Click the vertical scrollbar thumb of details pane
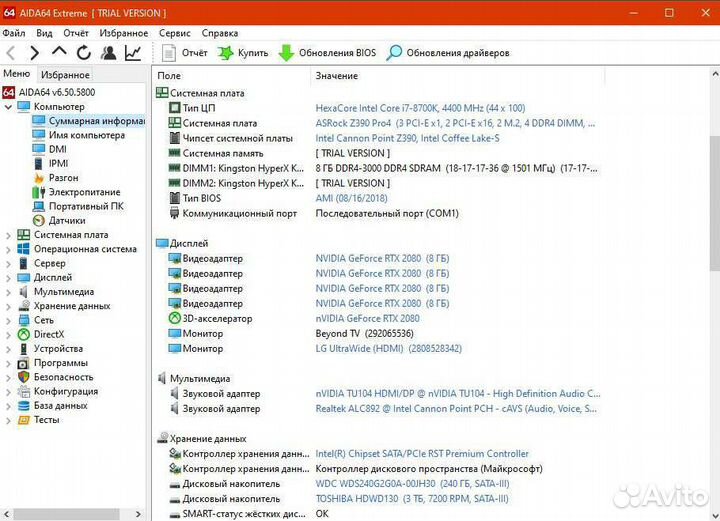 [x=714, y=203]
